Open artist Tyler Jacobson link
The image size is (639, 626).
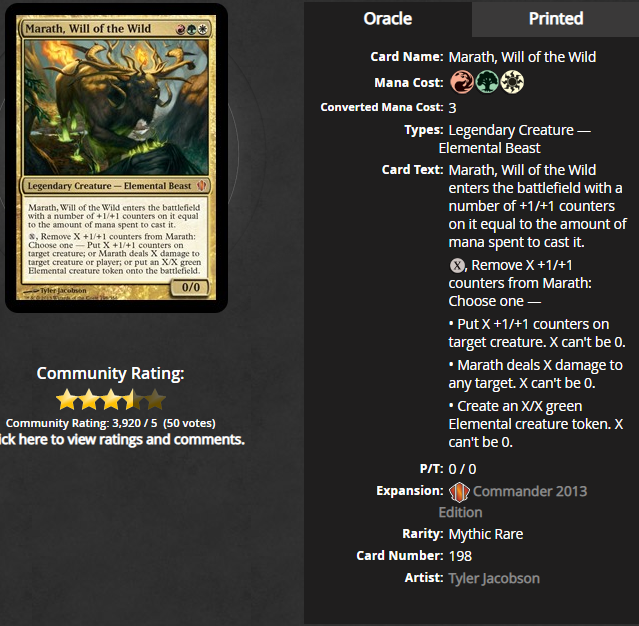click(x=494, y=578)
